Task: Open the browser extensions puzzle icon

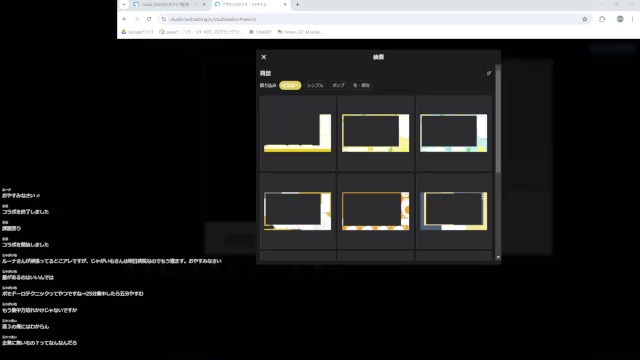Action: (602, 19)
